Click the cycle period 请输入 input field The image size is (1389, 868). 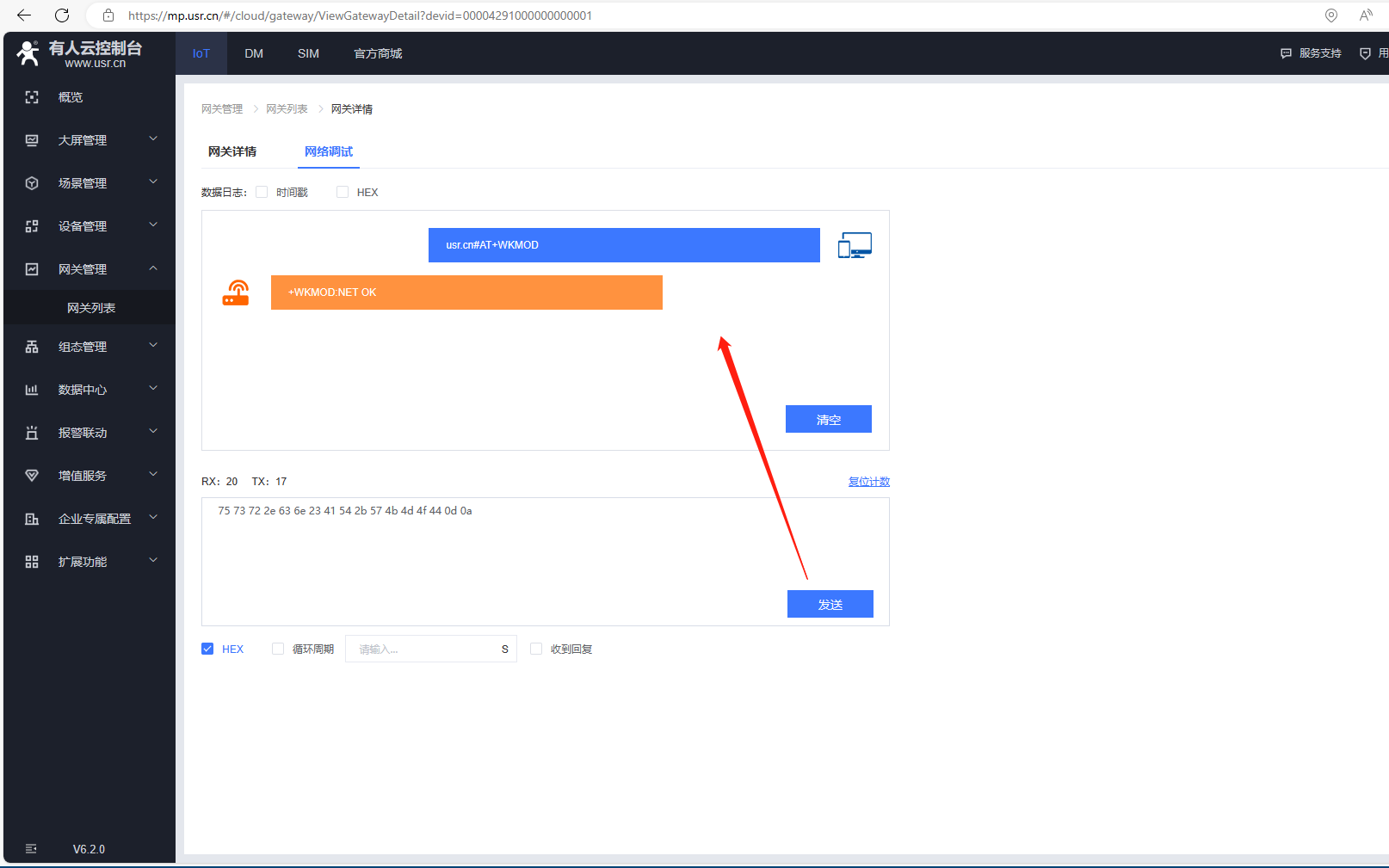coord(431,649)
